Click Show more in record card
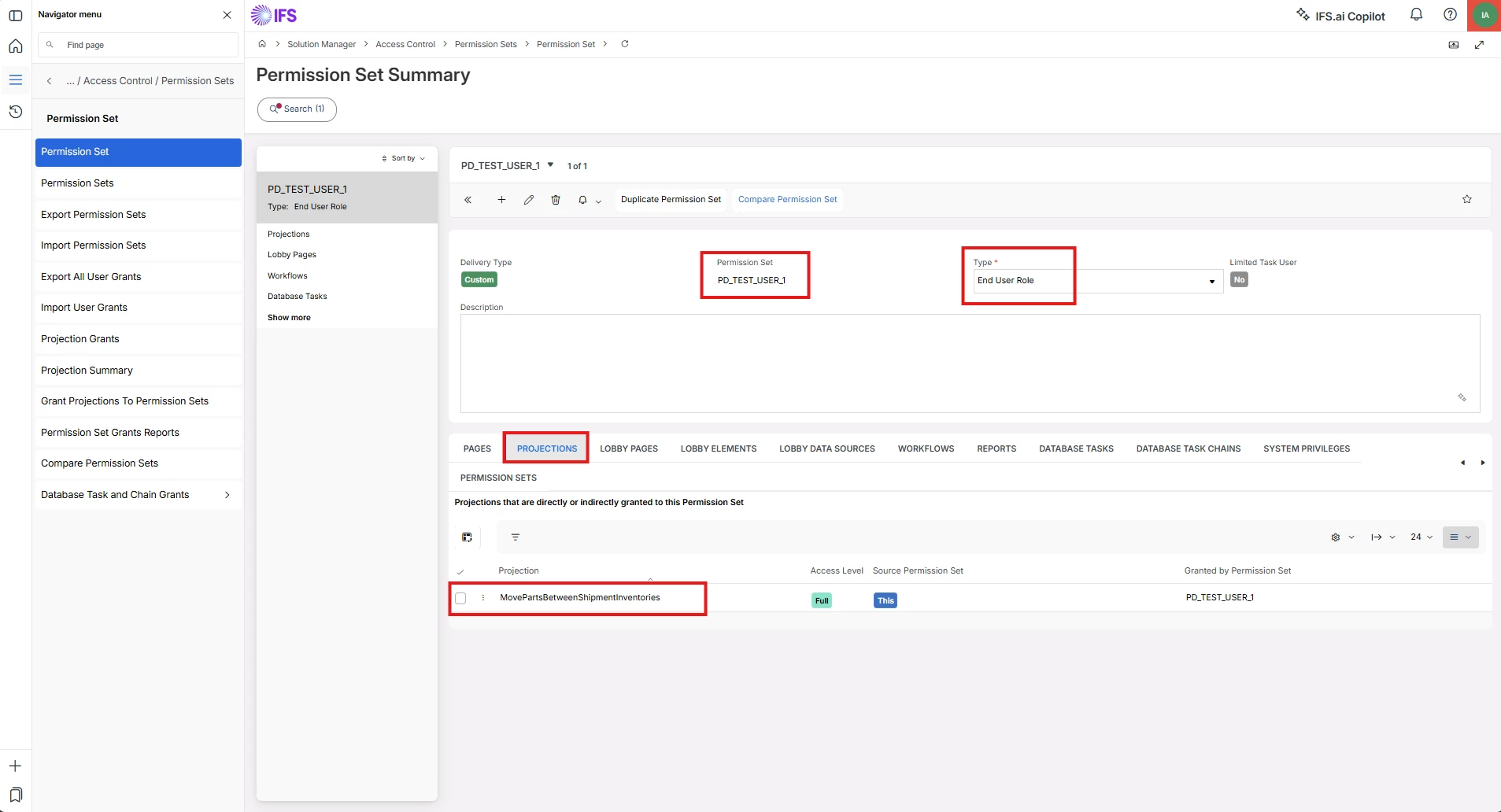The height and width of the screenshot is (812, 1501). 289,318
